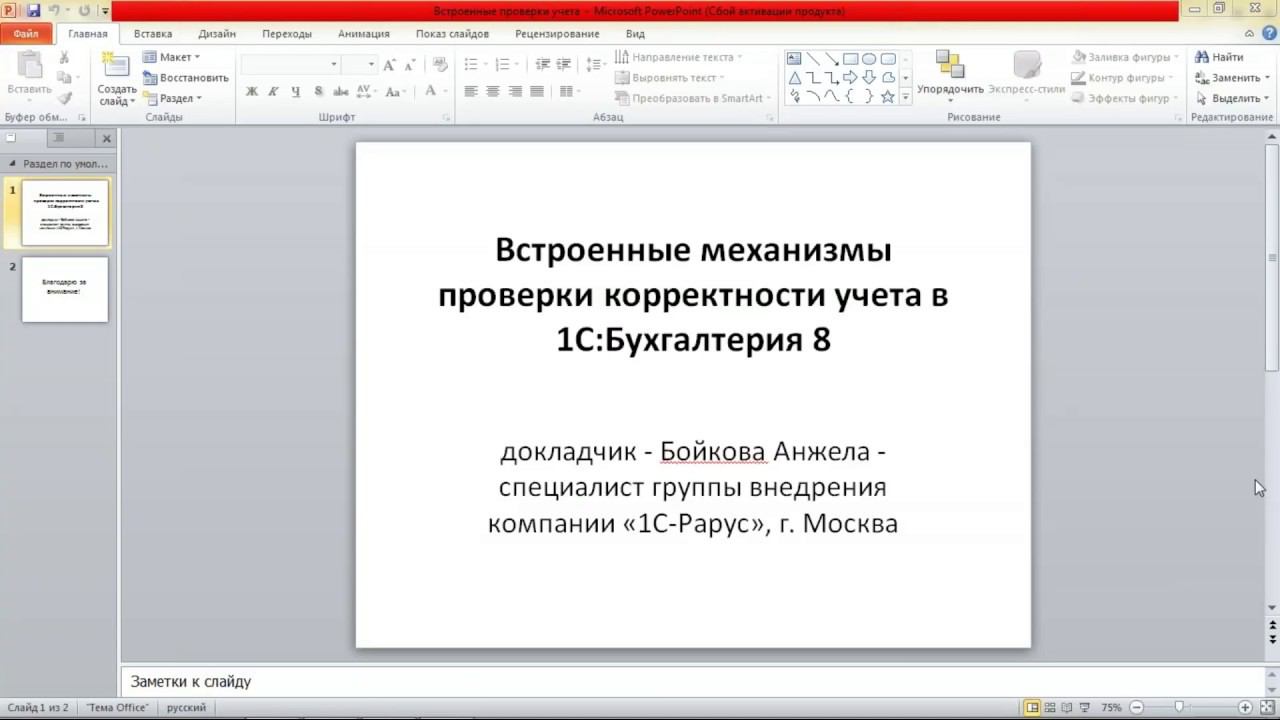Insert a text box from shapes gallery
Viewport: 1280px width, 720px height.
[x=794, y=59]
